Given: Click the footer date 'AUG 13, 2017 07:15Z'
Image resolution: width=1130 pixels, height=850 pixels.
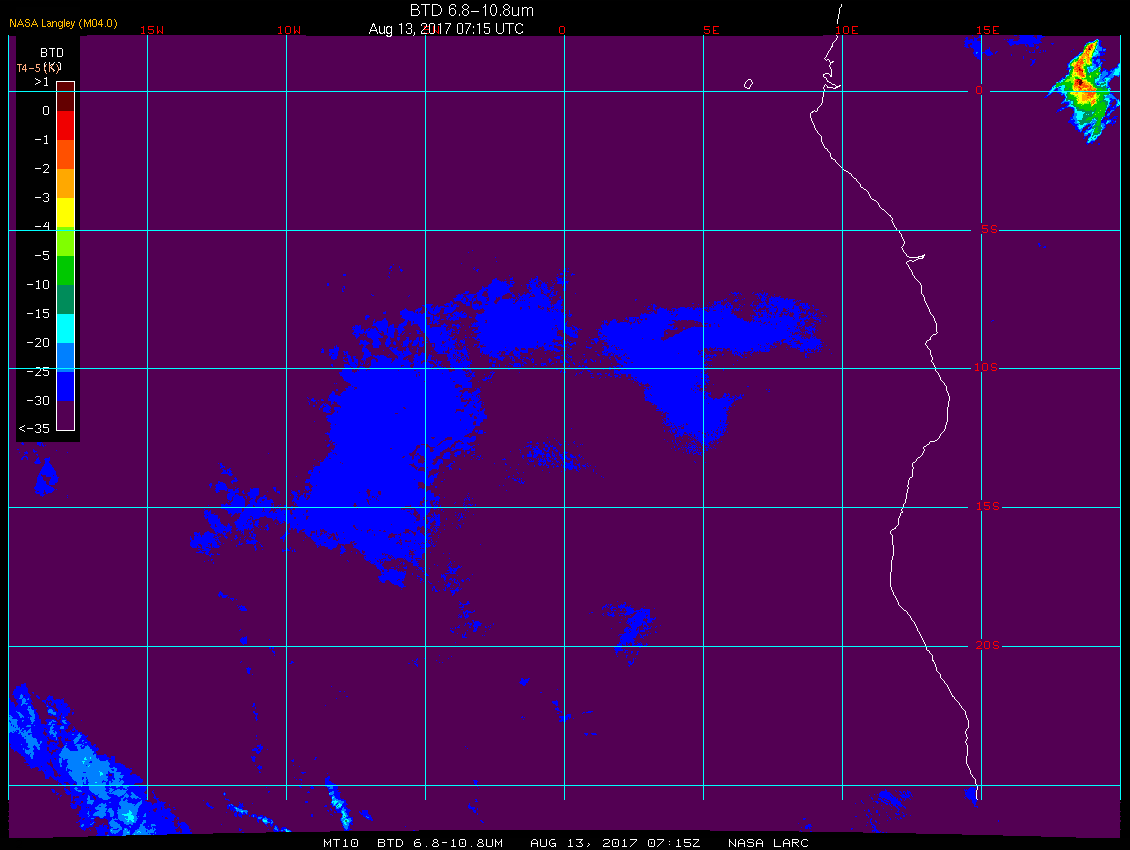Looking at the screenshot, I should coord(615,843).
